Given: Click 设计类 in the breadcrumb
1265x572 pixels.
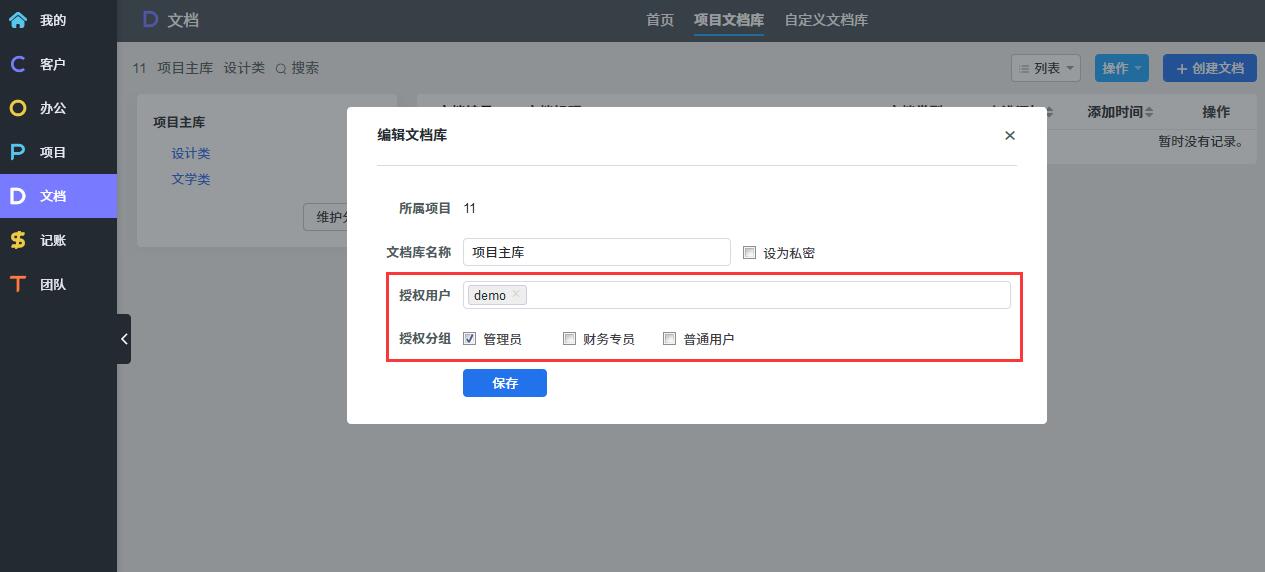Looking at the screenshot, I should [x=244, y=68].
